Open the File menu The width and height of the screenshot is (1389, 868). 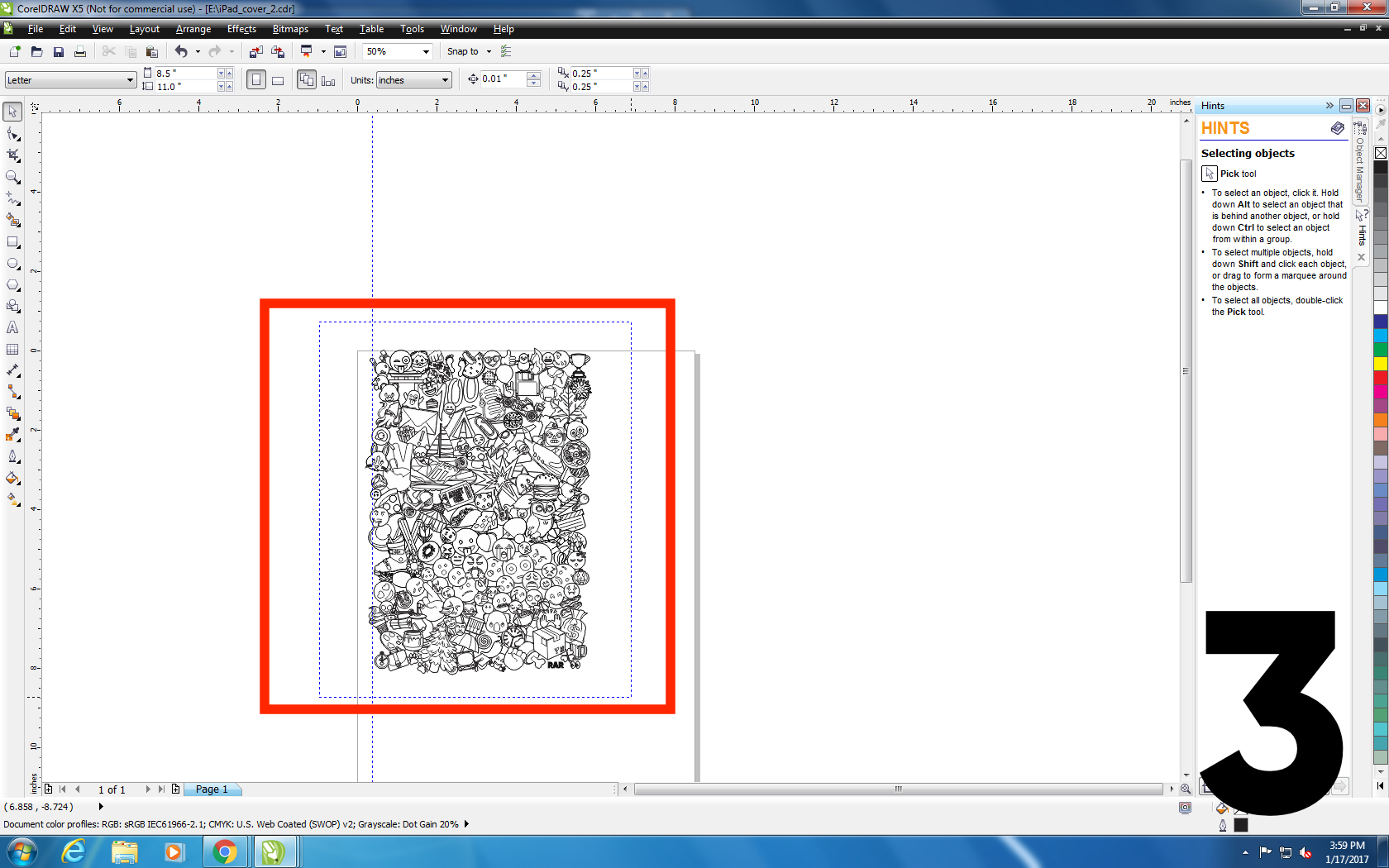tap(35, 29)
